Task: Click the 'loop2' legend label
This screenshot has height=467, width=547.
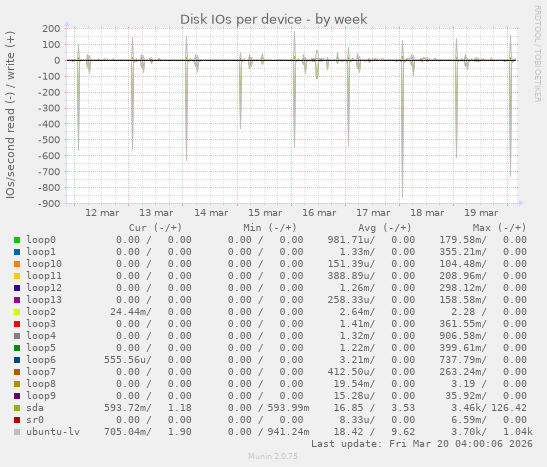Action: 41,312
